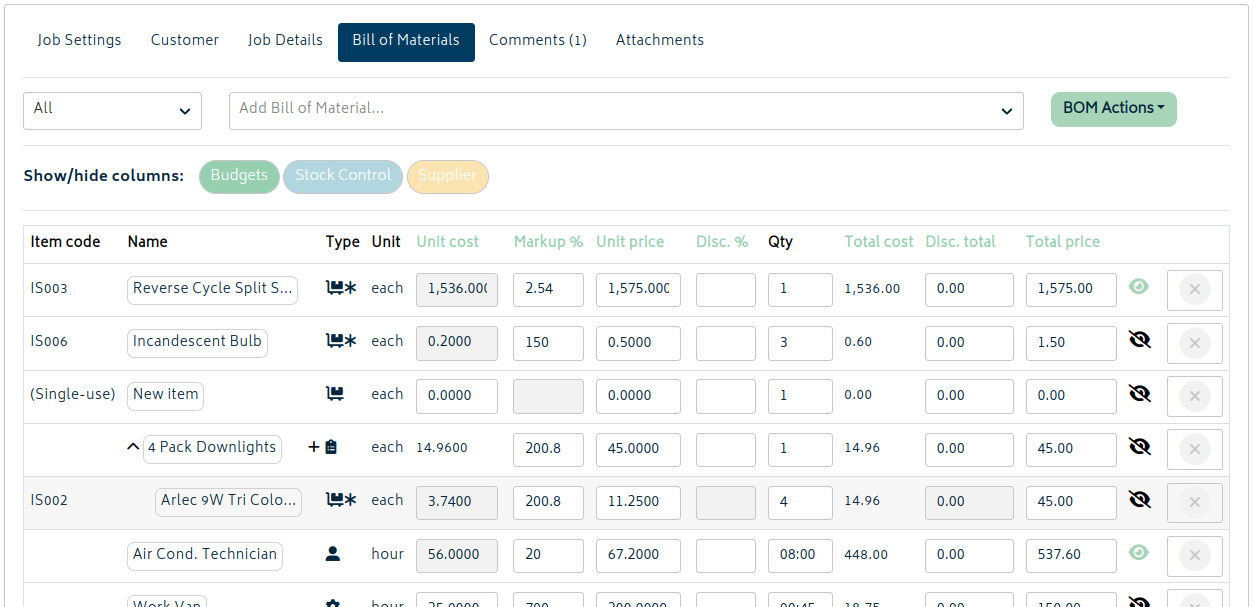The height and width of the screenshot is (607, 1254).
Task: Remove the Reverse Cycle Split row with X
Action: pos(1194,290)
